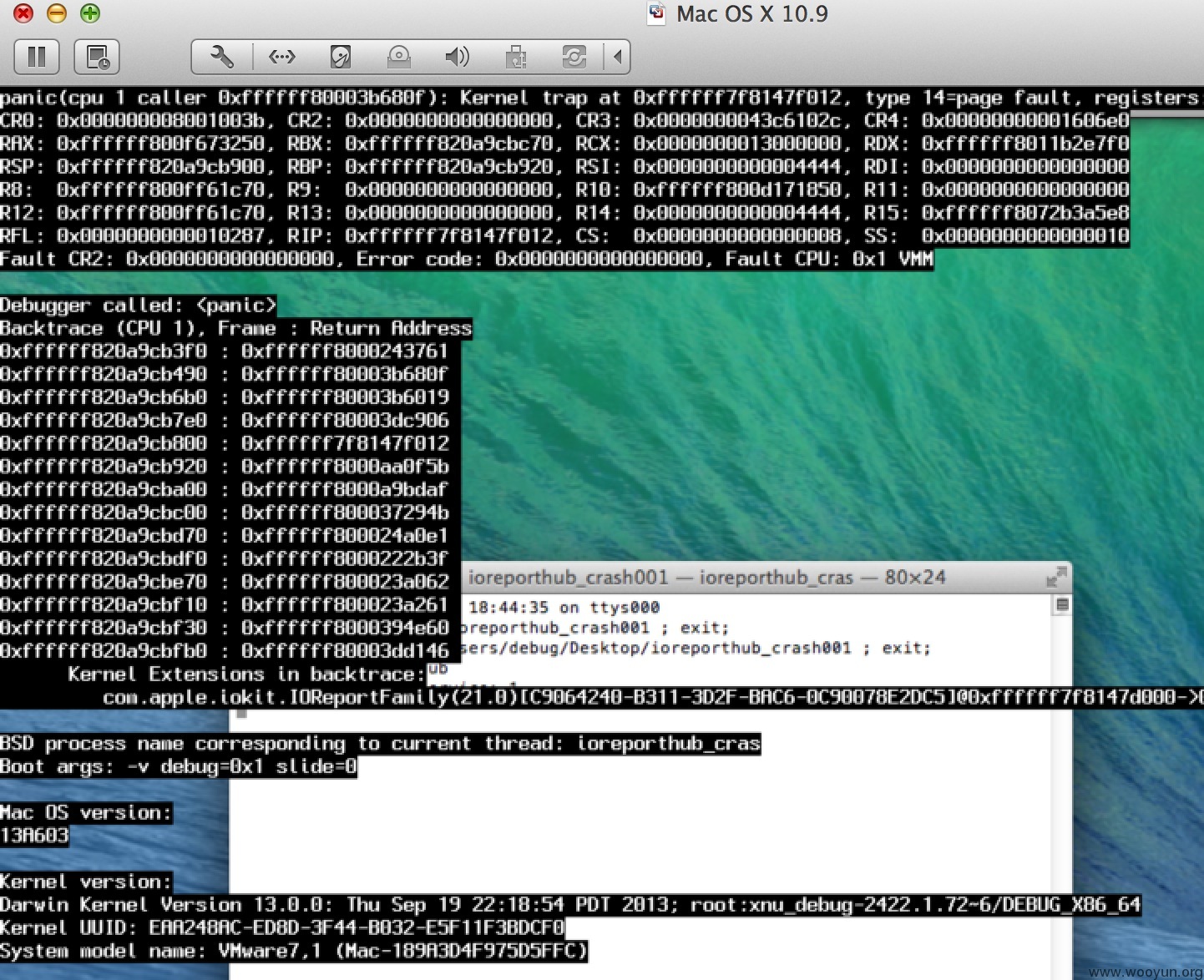Click the CD/DVD drive icon
Viewport: 1204px width, 980px height.
click(398, 57)
